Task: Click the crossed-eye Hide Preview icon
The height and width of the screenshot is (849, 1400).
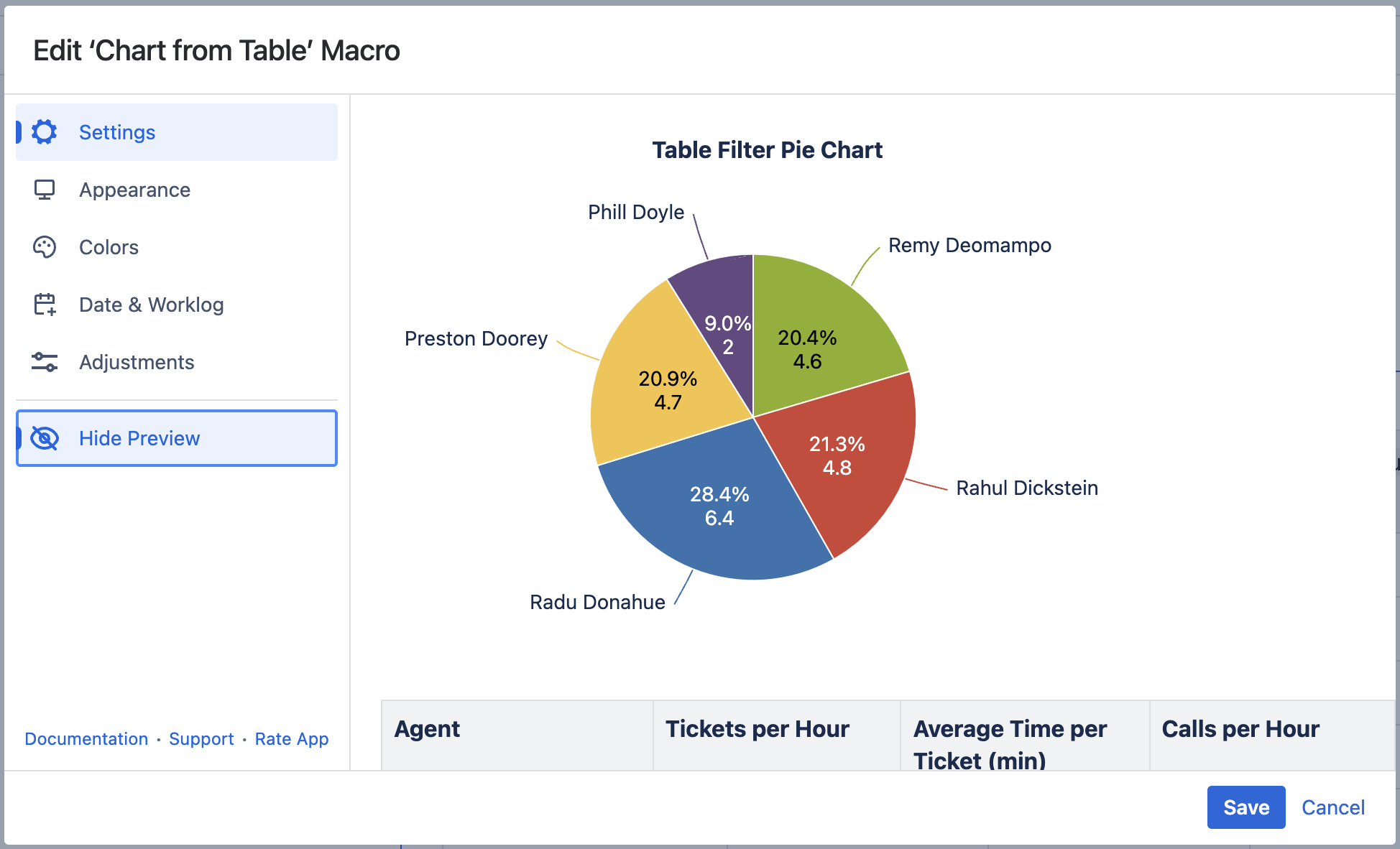Action: [x=45, y=438]
